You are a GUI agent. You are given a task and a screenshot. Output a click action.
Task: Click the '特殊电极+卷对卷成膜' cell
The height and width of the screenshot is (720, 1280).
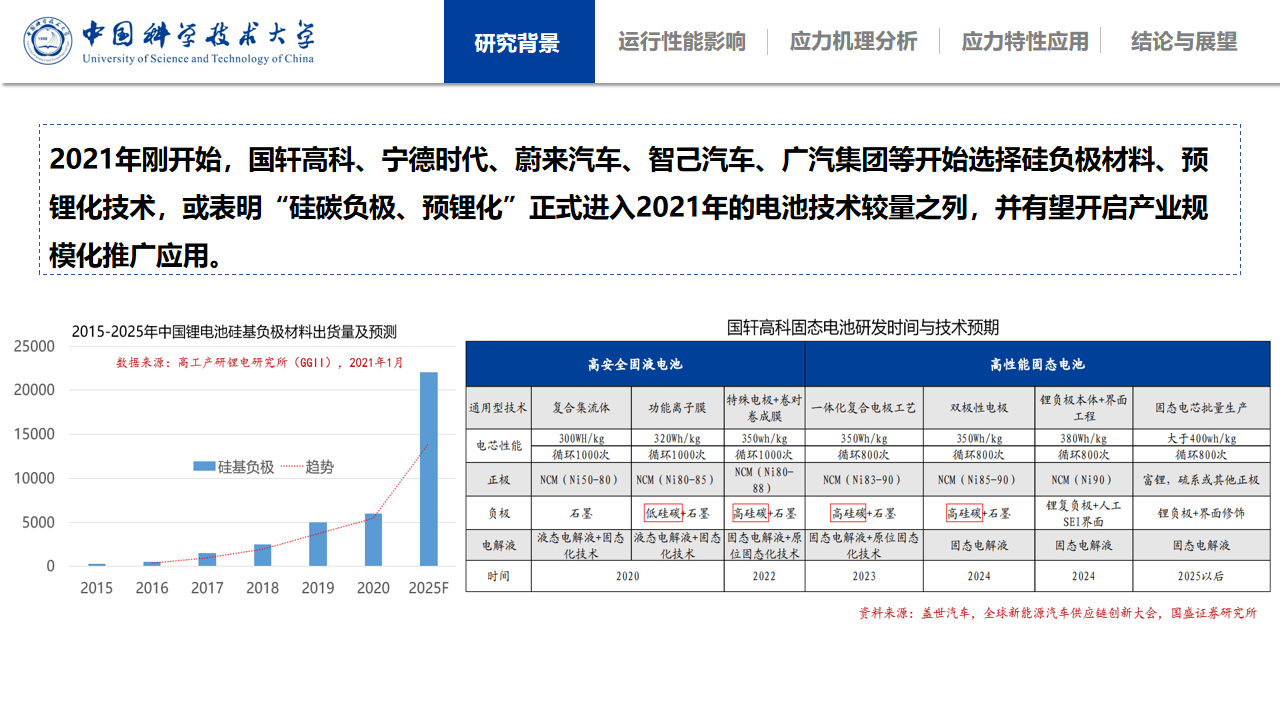(x=765, y=408)
